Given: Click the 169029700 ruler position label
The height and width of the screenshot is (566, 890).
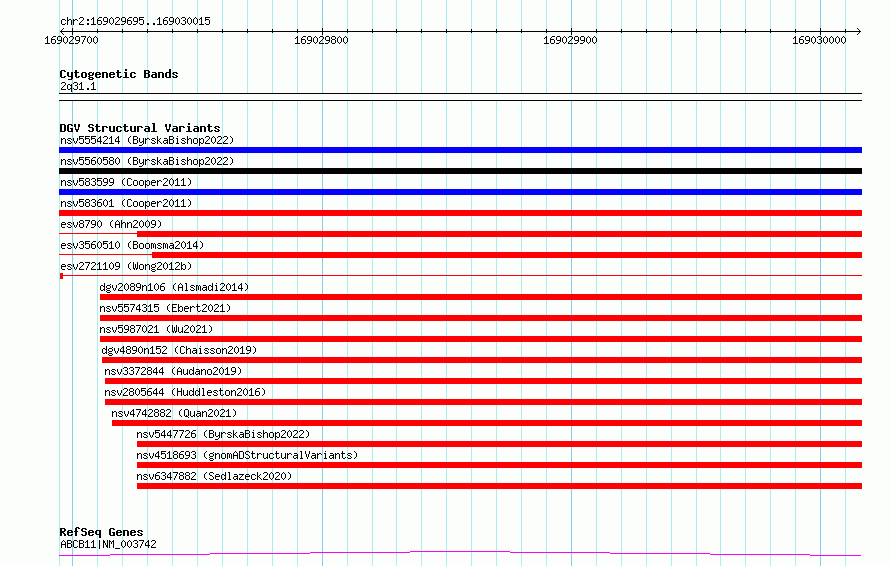Looking at the screenshot, I should pyautogui.click(x=72, y=40).
